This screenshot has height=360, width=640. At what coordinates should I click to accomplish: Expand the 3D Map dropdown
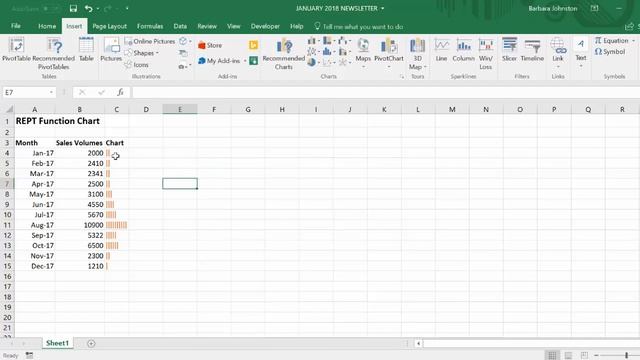pos(425,67)
